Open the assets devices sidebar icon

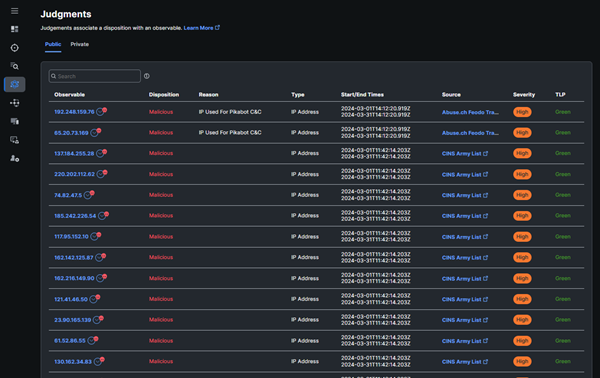(x=15, y=121)
